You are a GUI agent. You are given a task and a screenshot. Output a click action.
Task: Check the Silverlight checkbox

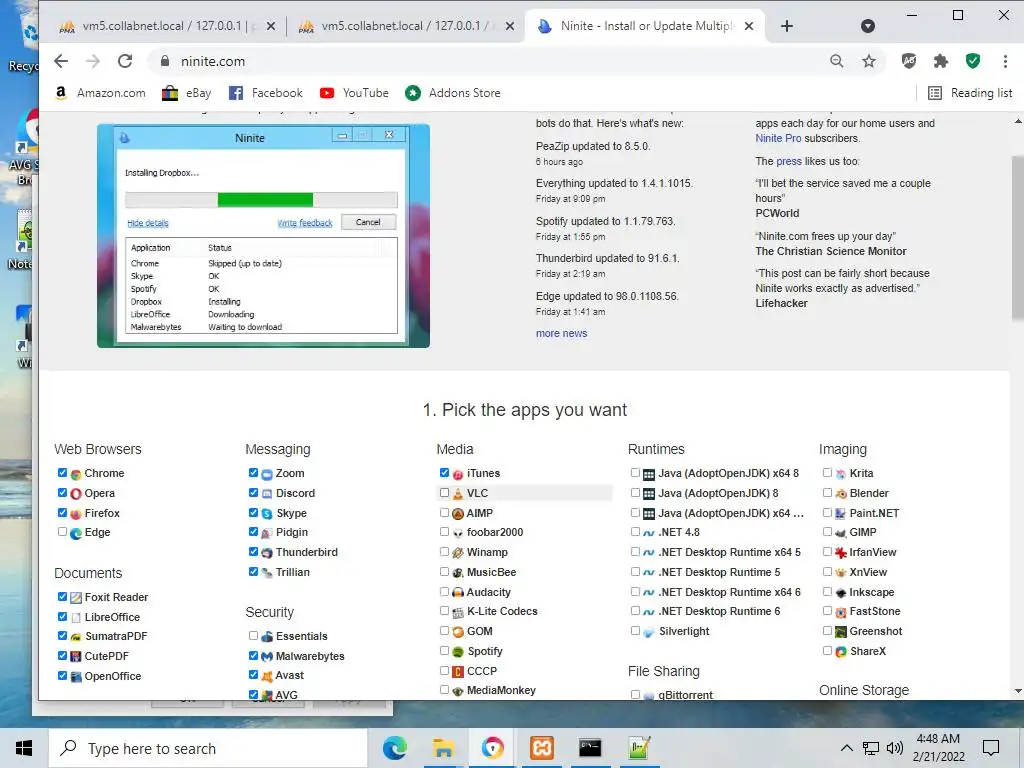click(635, 631)
